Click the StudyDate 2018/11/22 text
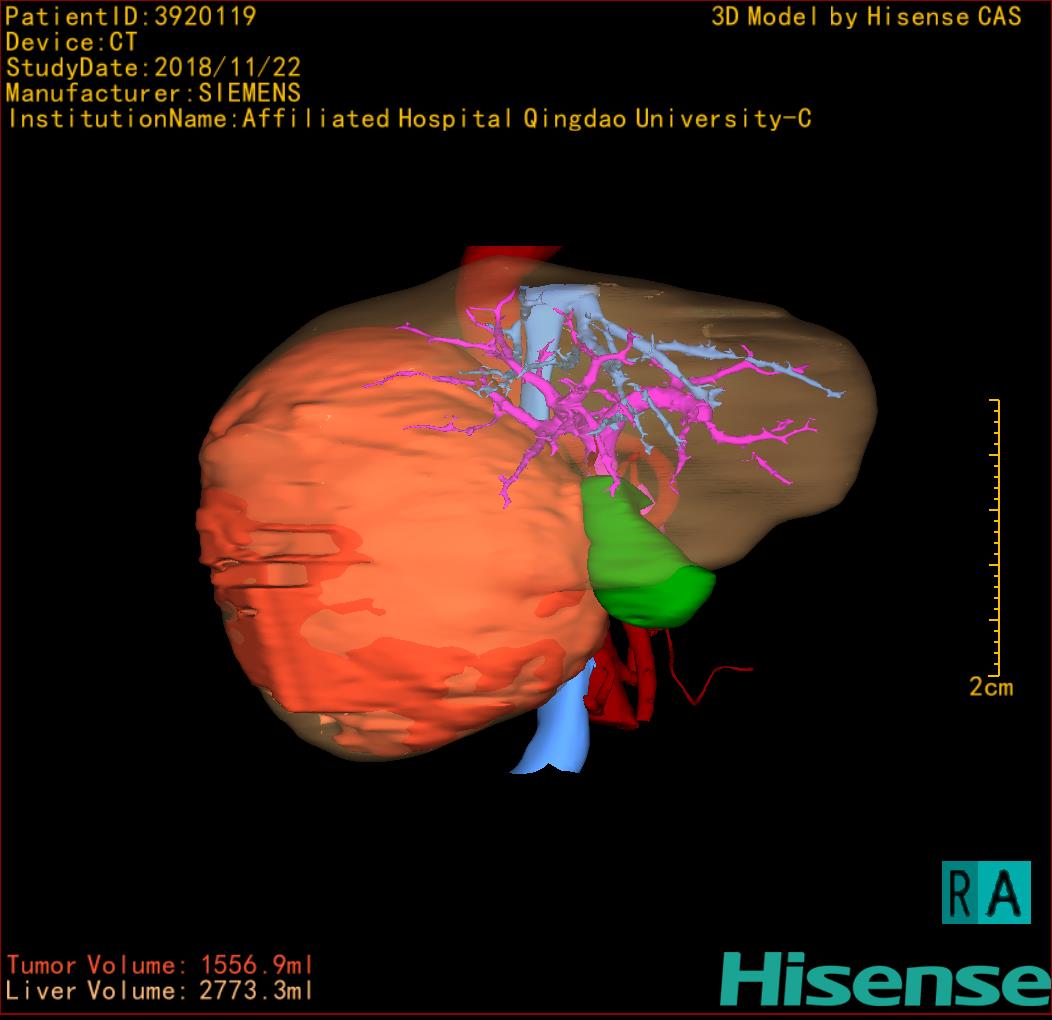The image size is (1052, 1020). tap(153, 68)
